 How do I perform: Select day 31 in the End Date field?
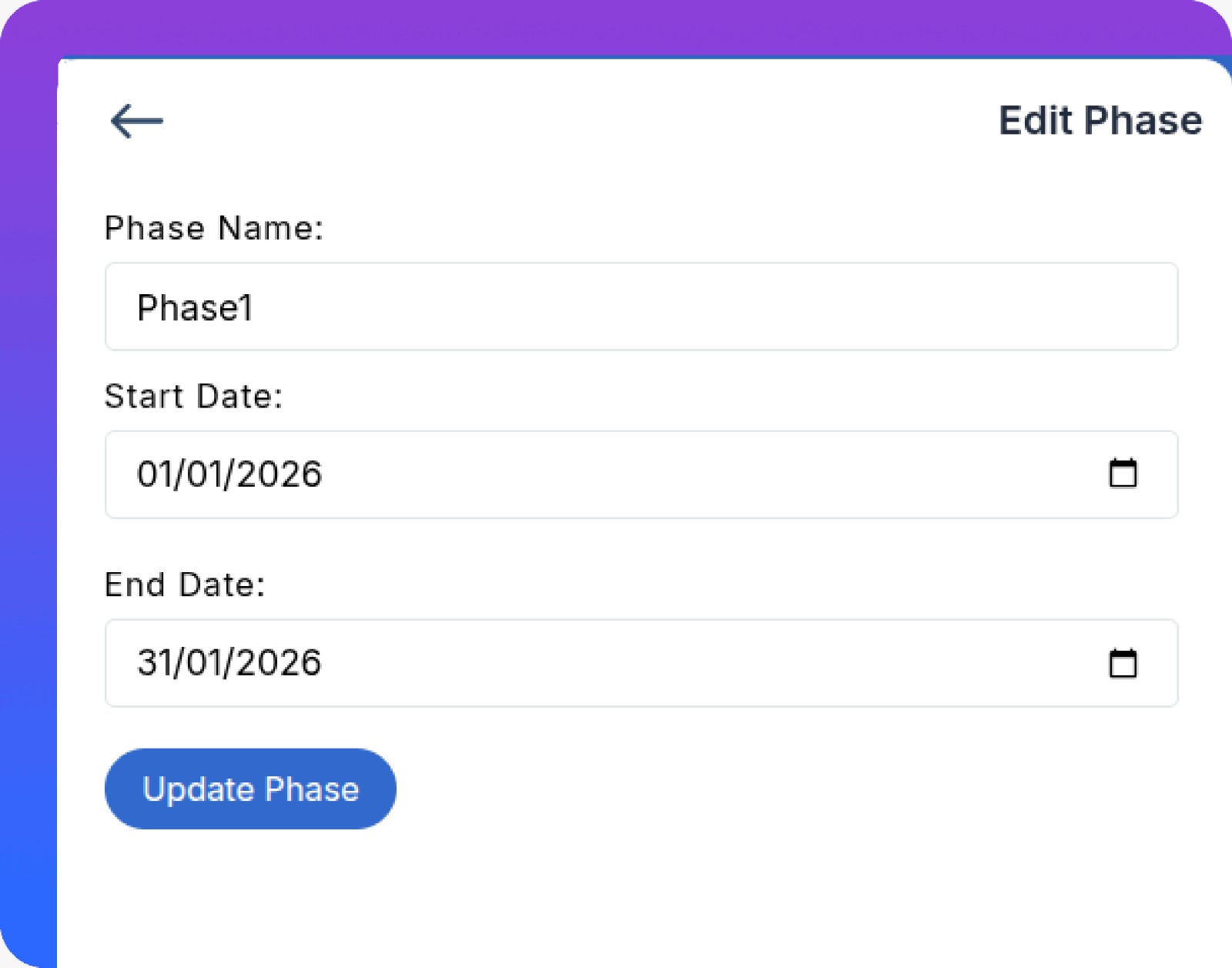155,663
